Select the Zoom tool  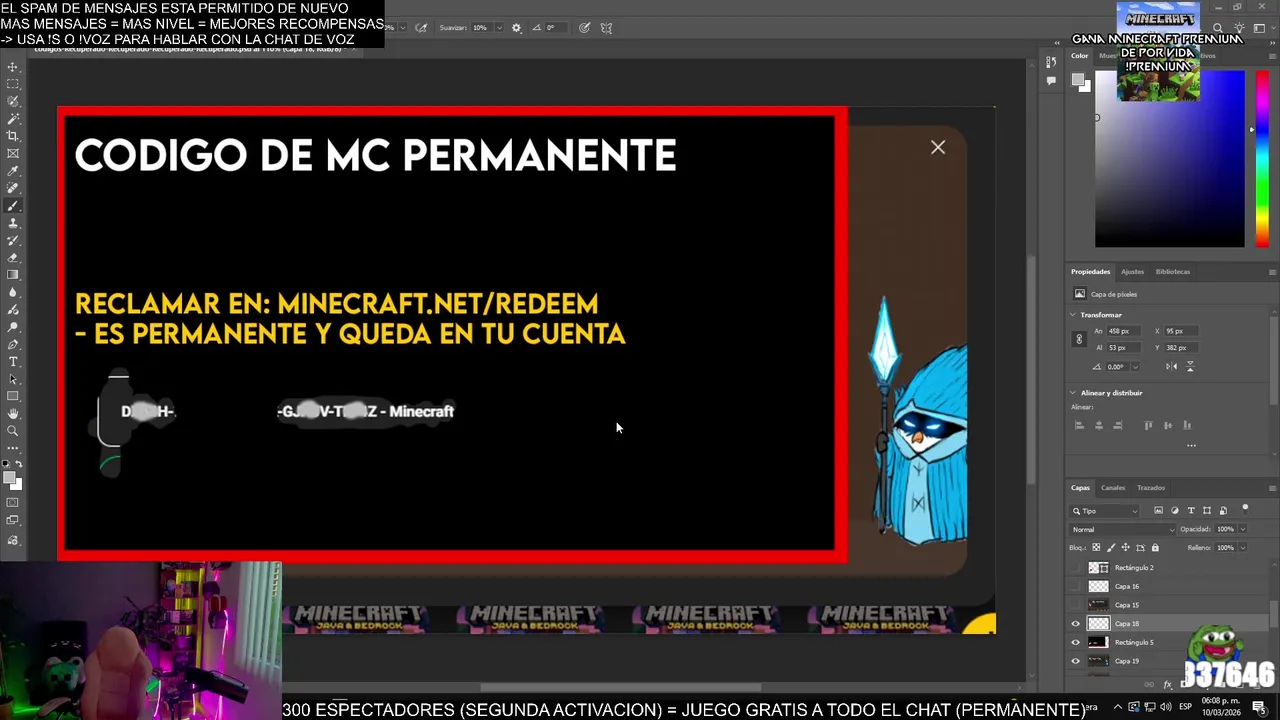[x=13, y=431]
